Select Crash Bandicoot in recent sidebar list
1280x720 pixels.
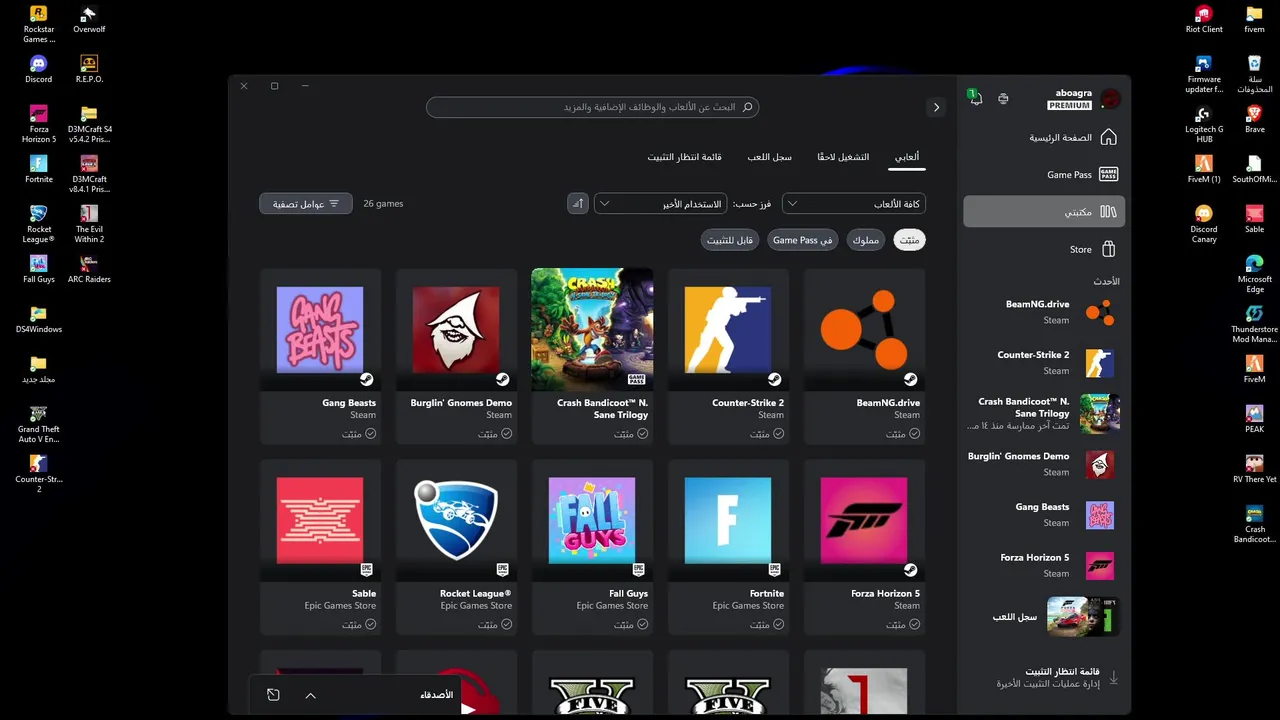point(1043,413)
